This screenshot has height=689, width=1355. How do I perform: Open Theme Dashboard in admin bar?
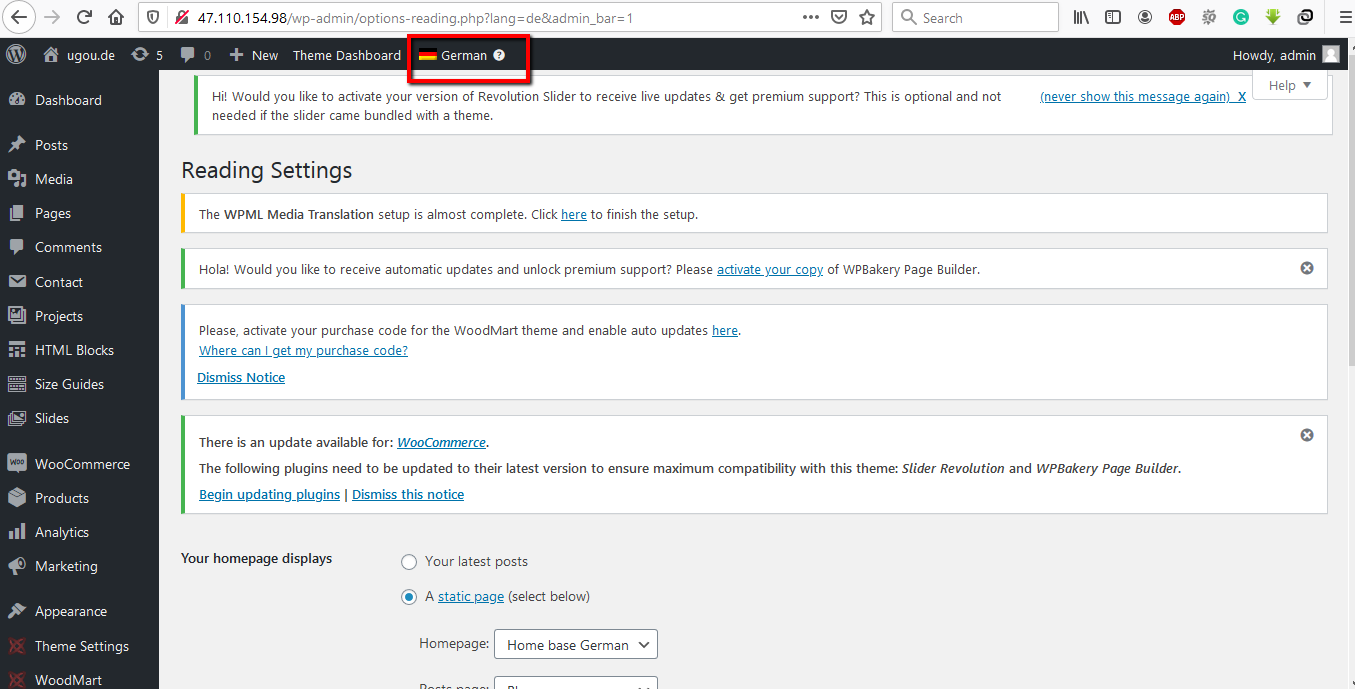click(x=346, y=55)
